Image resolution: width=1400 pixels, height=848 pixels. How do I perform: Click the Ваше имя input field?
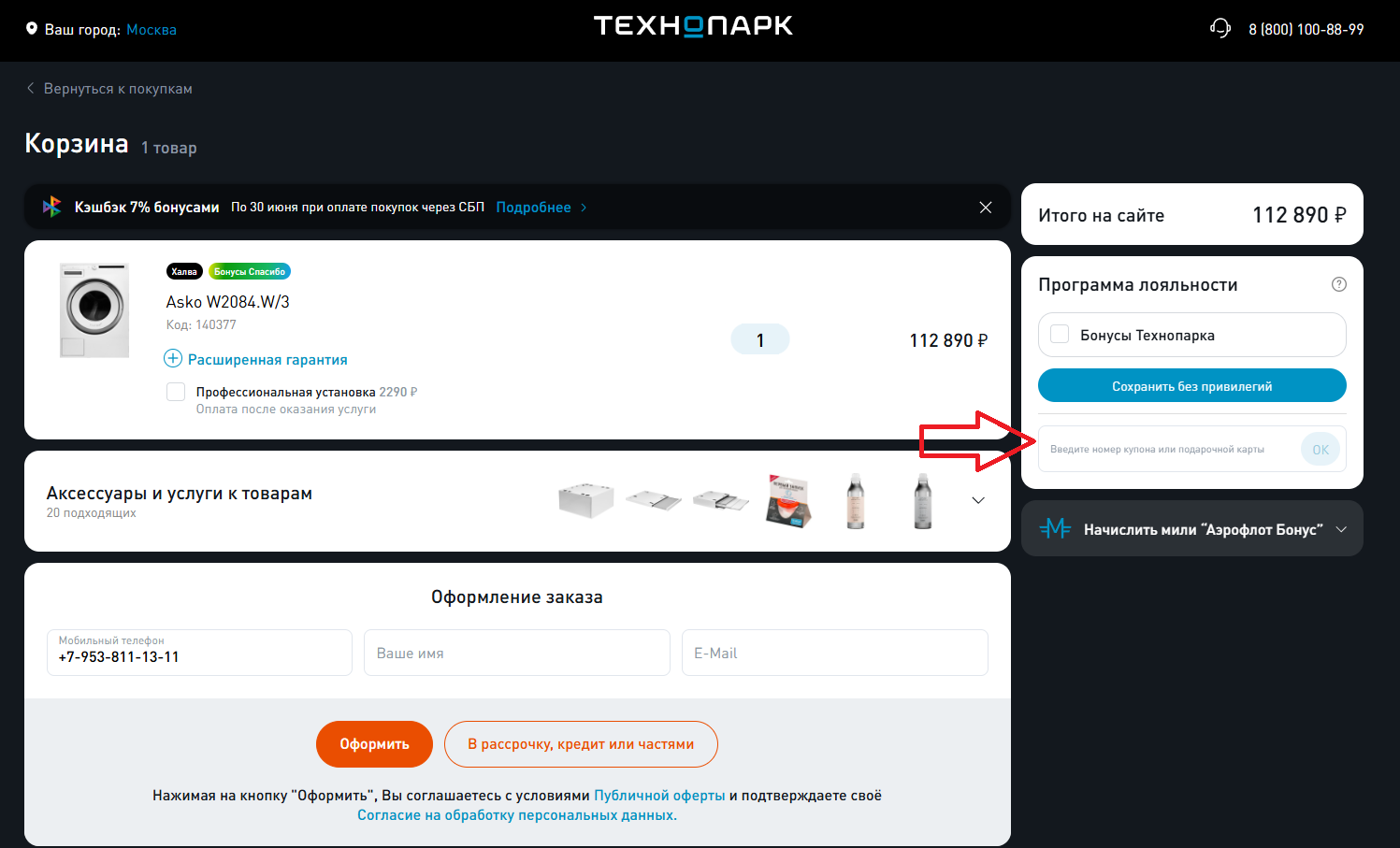coord(517,653)
